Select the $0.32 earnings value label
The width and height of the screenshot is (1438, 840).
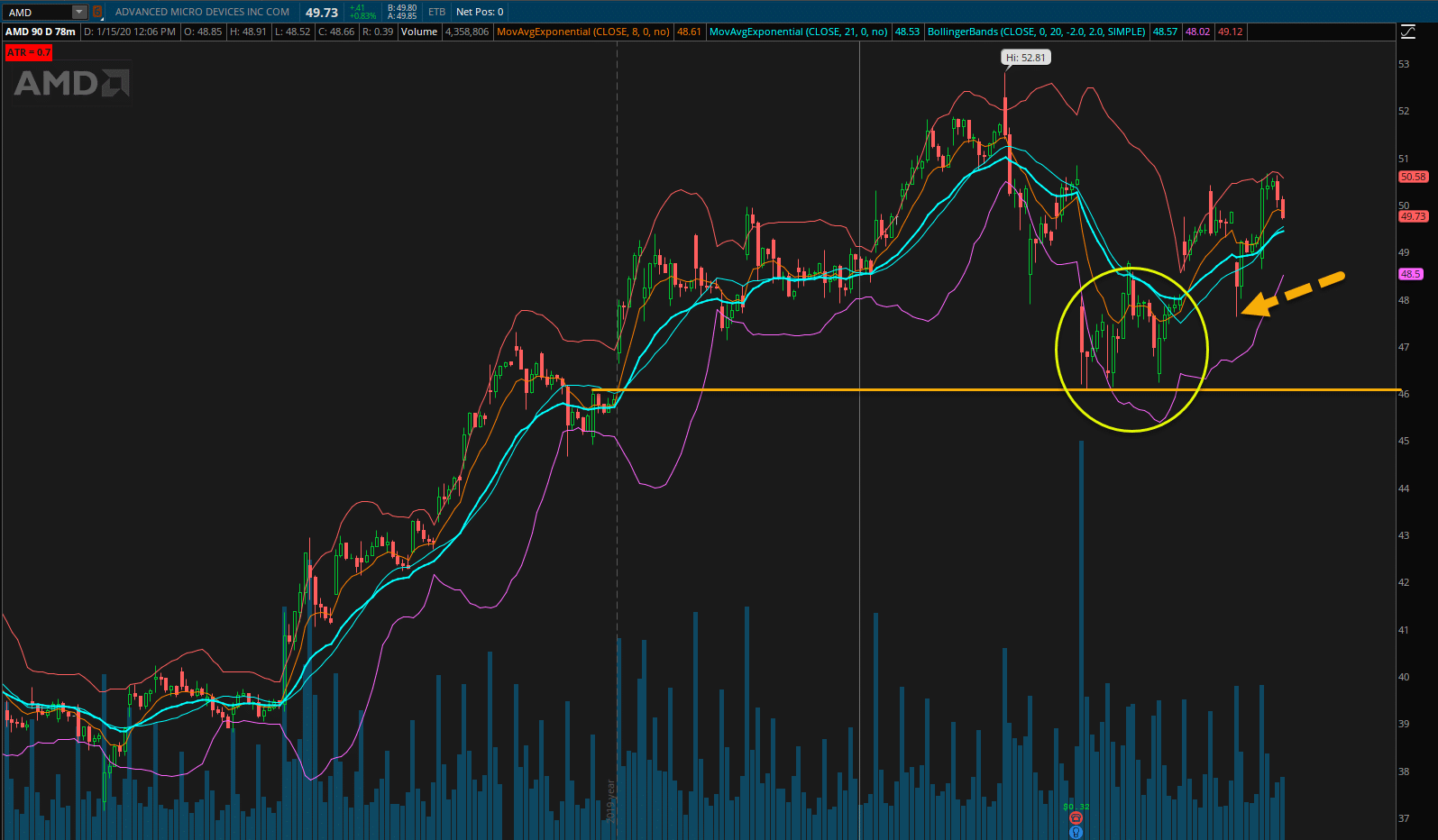click(1076, 807)
